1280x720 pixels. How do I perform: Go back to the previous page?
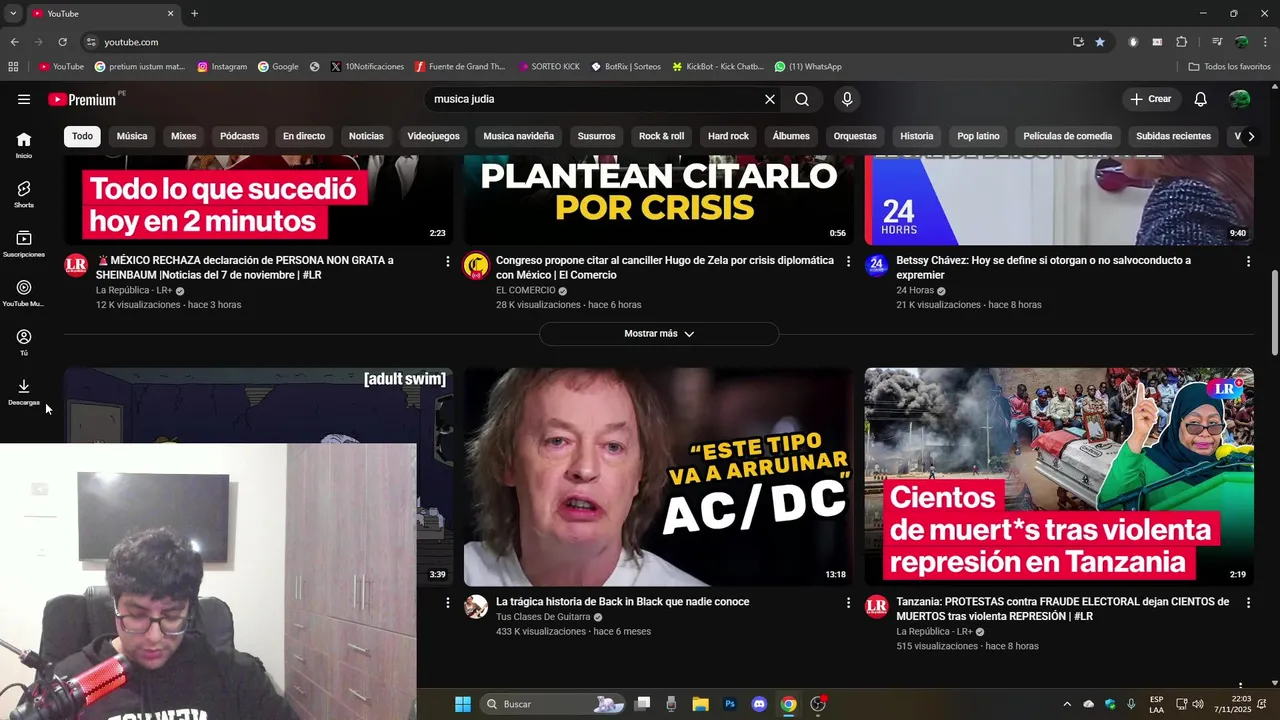[14, 42]
